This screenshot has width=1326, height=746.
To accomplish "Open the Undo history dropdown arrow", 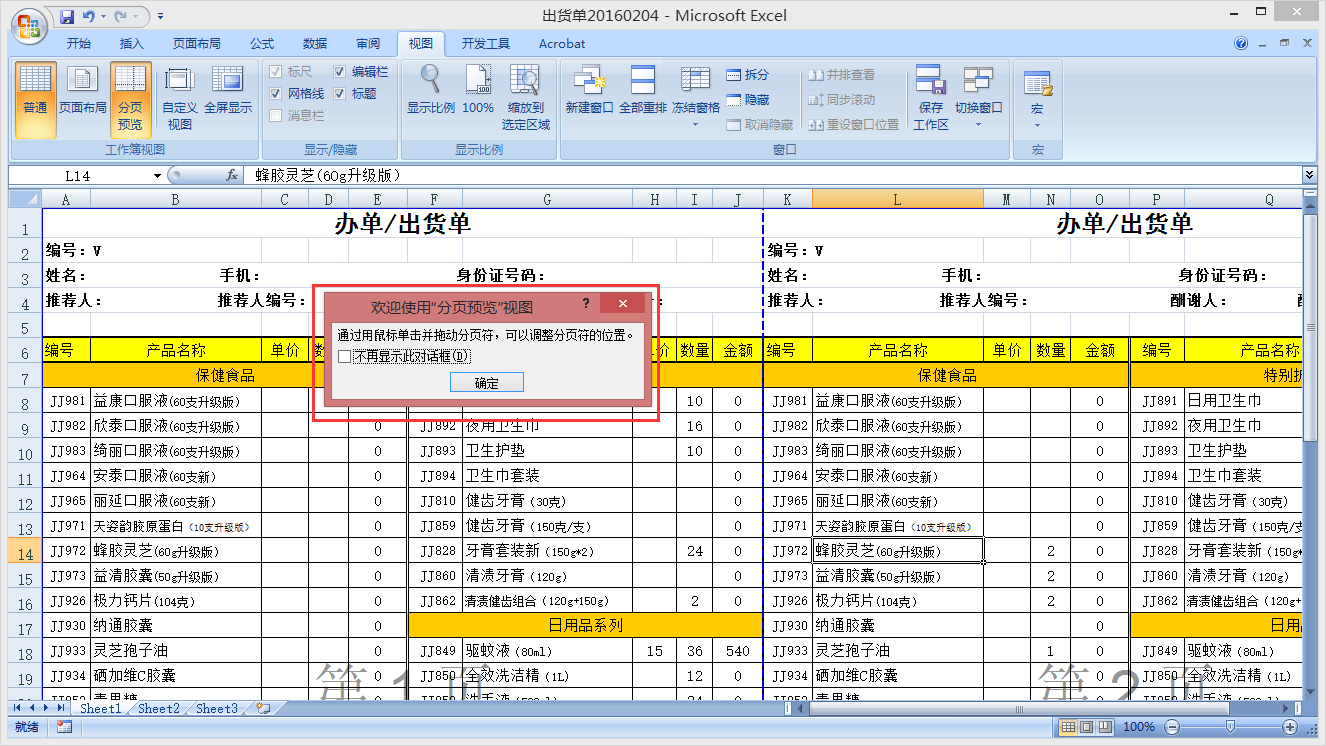I will click(x=102, y=16).
